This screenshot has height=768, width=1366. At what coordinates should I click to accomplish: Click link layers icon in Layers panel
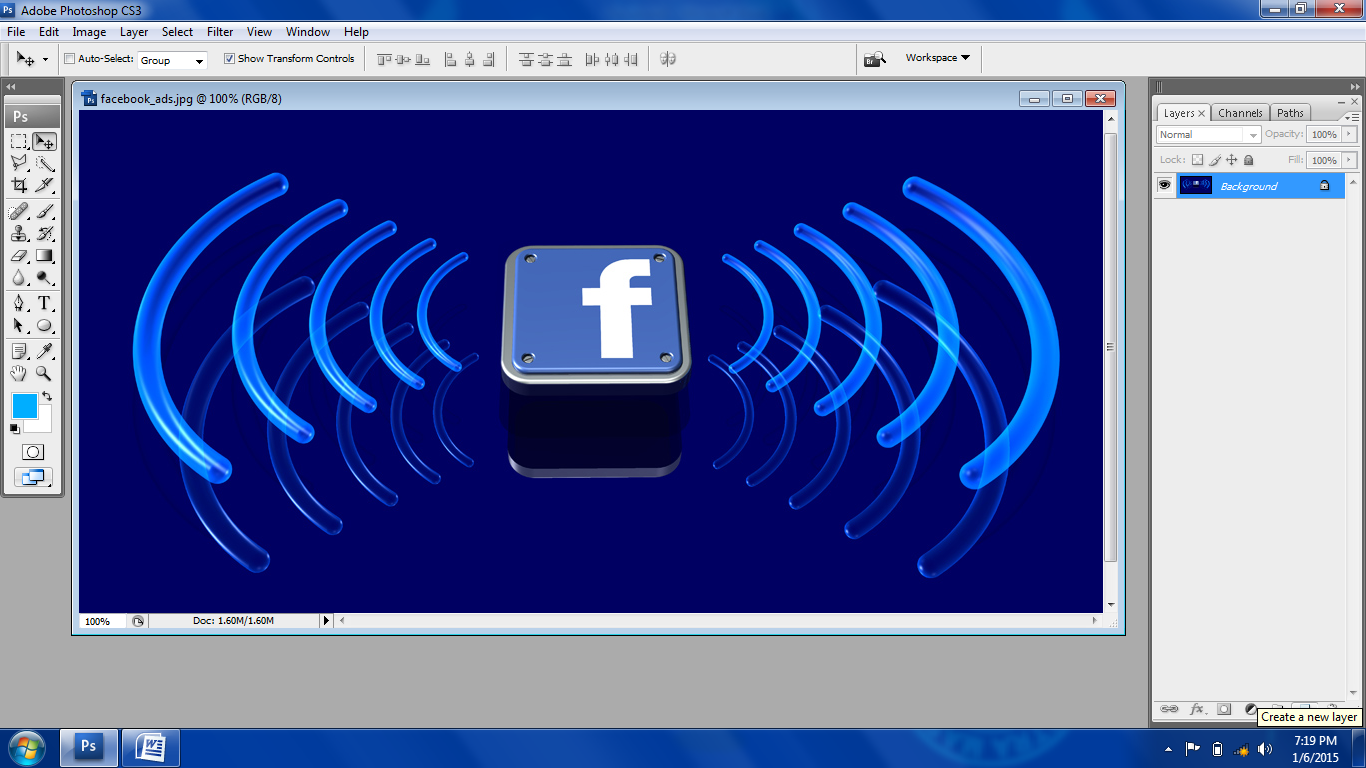pyautogui.click(x=1169, y=709)
